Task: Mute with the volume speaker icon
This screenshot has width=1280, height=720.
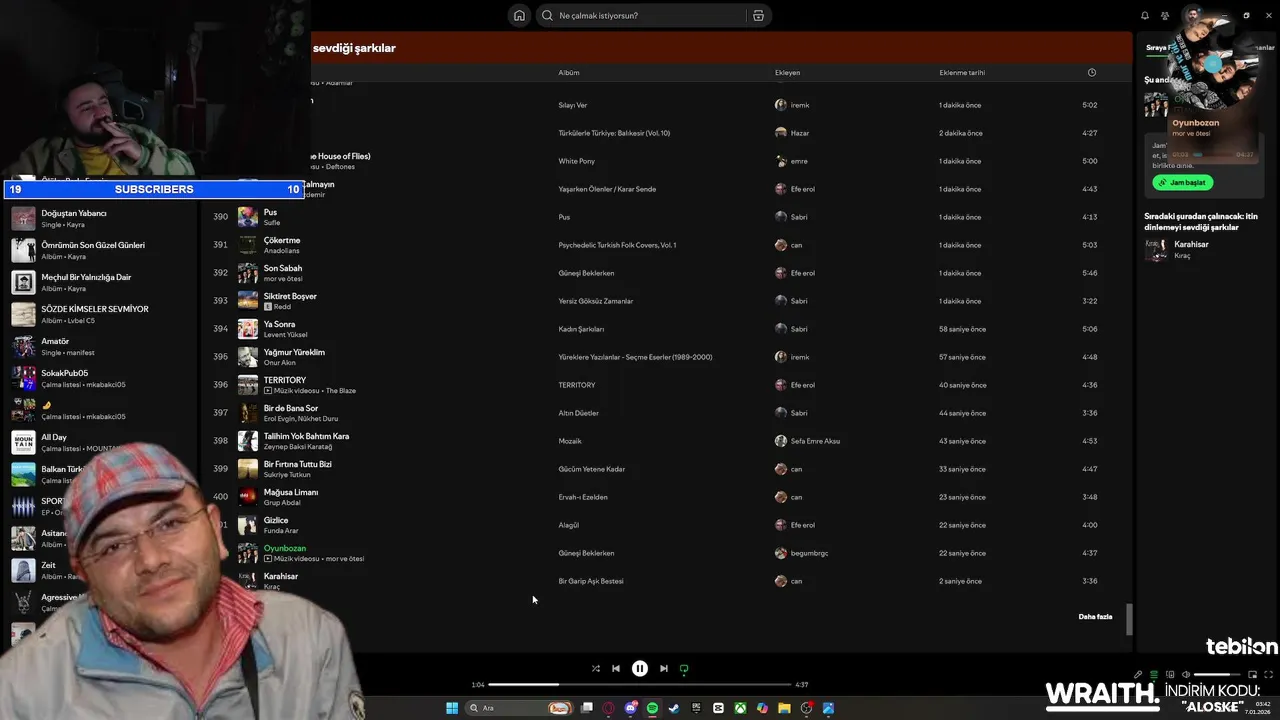Action: tap(1186, 675)
